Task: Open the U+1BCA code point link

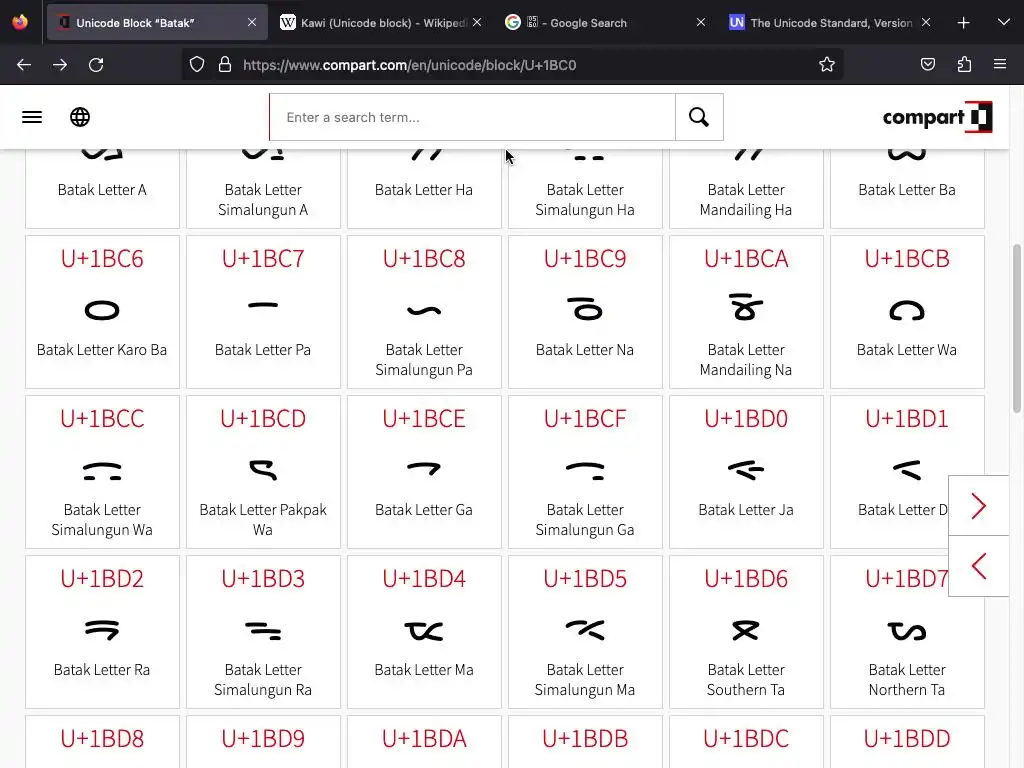Action: (x=746, y=259)
